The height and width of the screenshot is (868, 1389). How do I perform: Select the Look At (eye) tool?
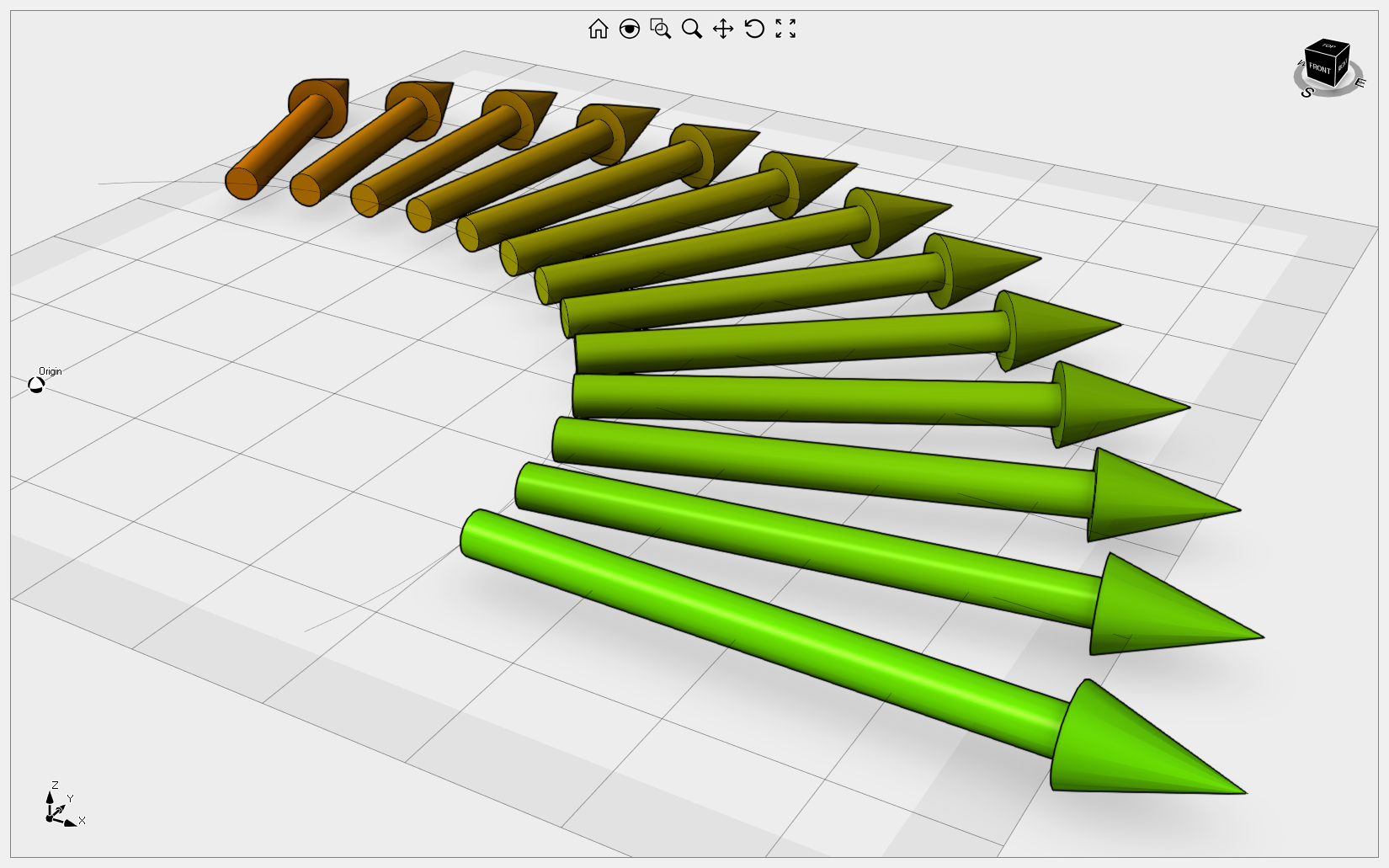tap(631, 29)
